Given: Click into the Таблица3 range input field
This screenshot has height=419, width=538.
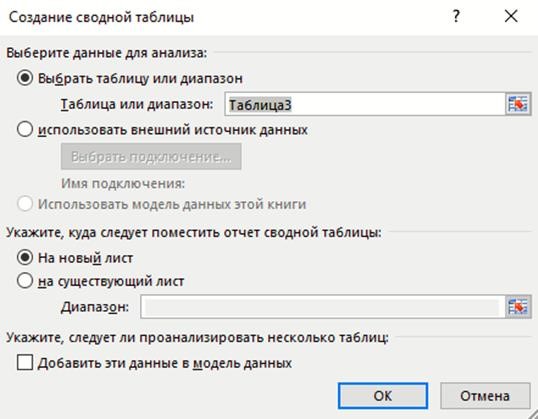Looking at the screenshot, I should pos(365,104).
